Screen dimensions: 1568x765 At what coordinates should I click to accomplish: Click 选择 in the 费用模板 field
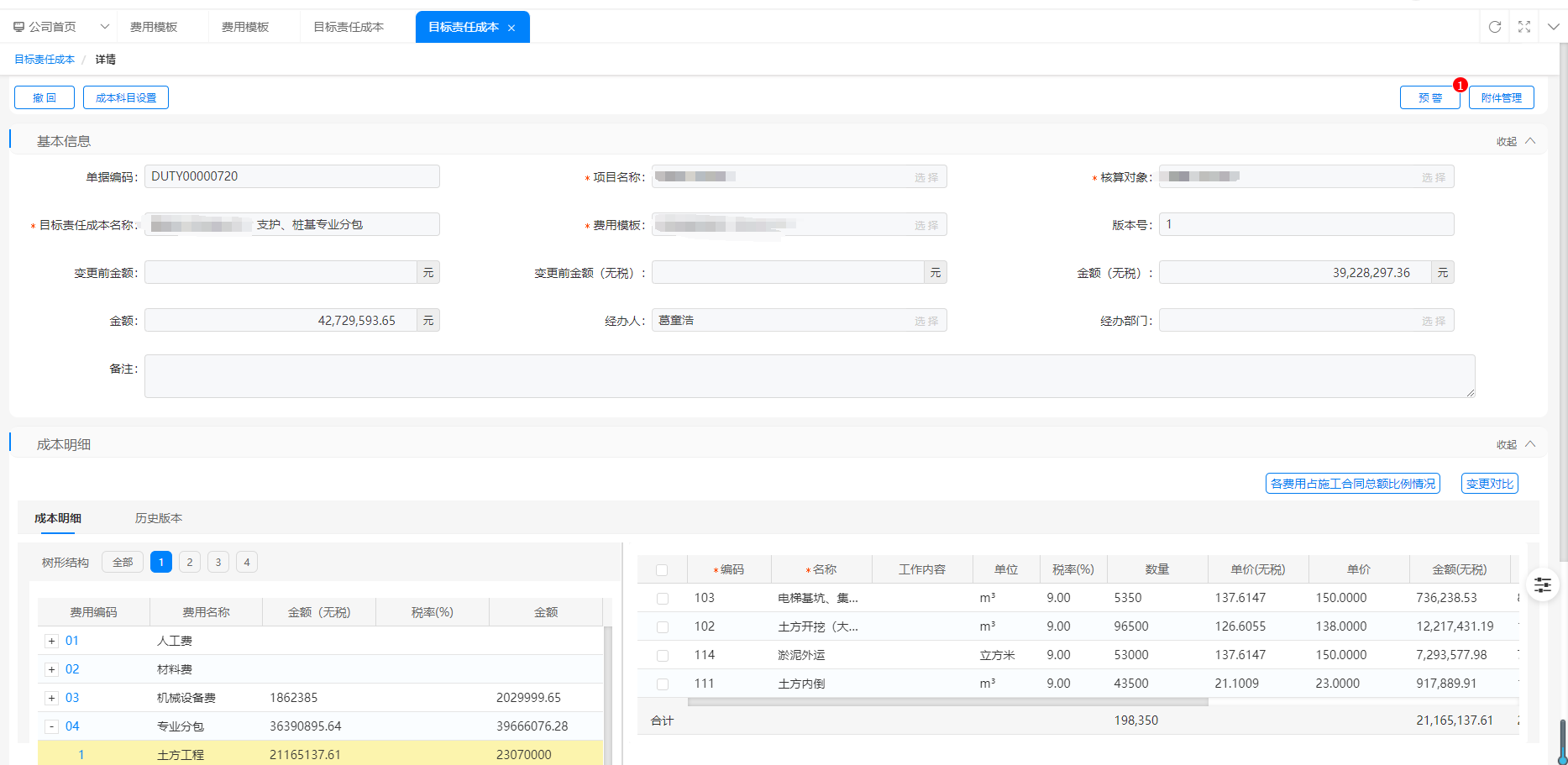tap(926, 225)
